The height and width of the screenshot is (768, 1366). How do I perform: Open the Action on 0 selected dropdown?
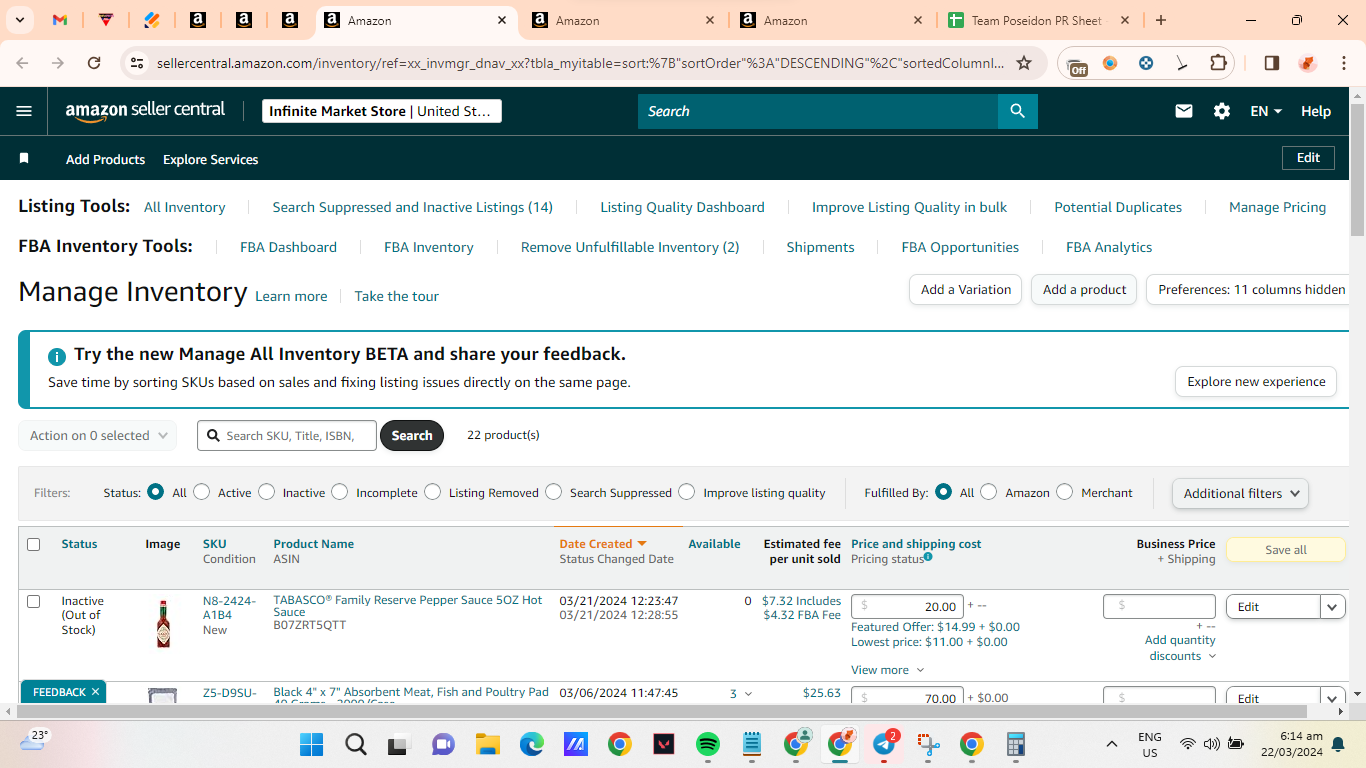98,435
